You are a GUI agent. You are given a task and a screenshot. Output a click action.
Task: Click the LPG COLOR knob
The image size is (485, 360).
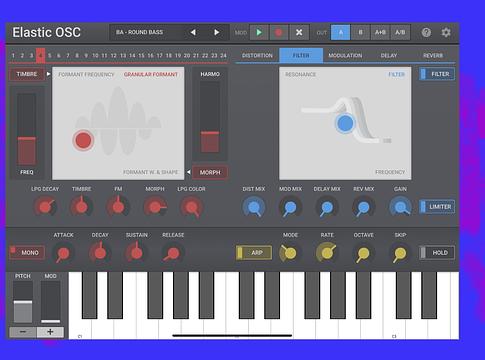tap(192, 207)
